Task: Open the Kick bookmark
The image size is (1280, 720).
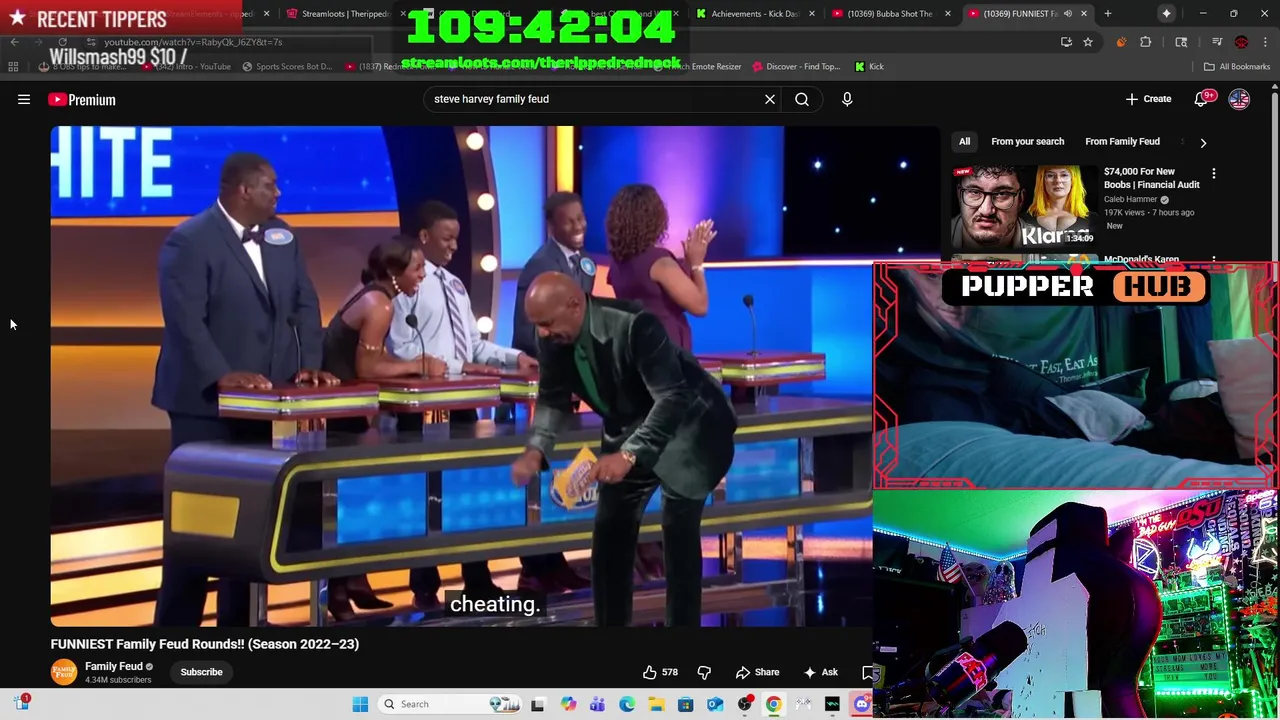Action: coord(869,67)
